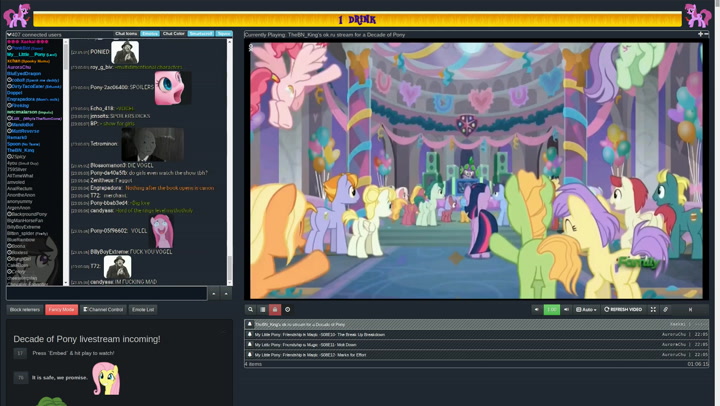This screenshot has height=406, width=720.
Task: Toggle Smartscroll in chat header
Action: click(x=201, y=34)
